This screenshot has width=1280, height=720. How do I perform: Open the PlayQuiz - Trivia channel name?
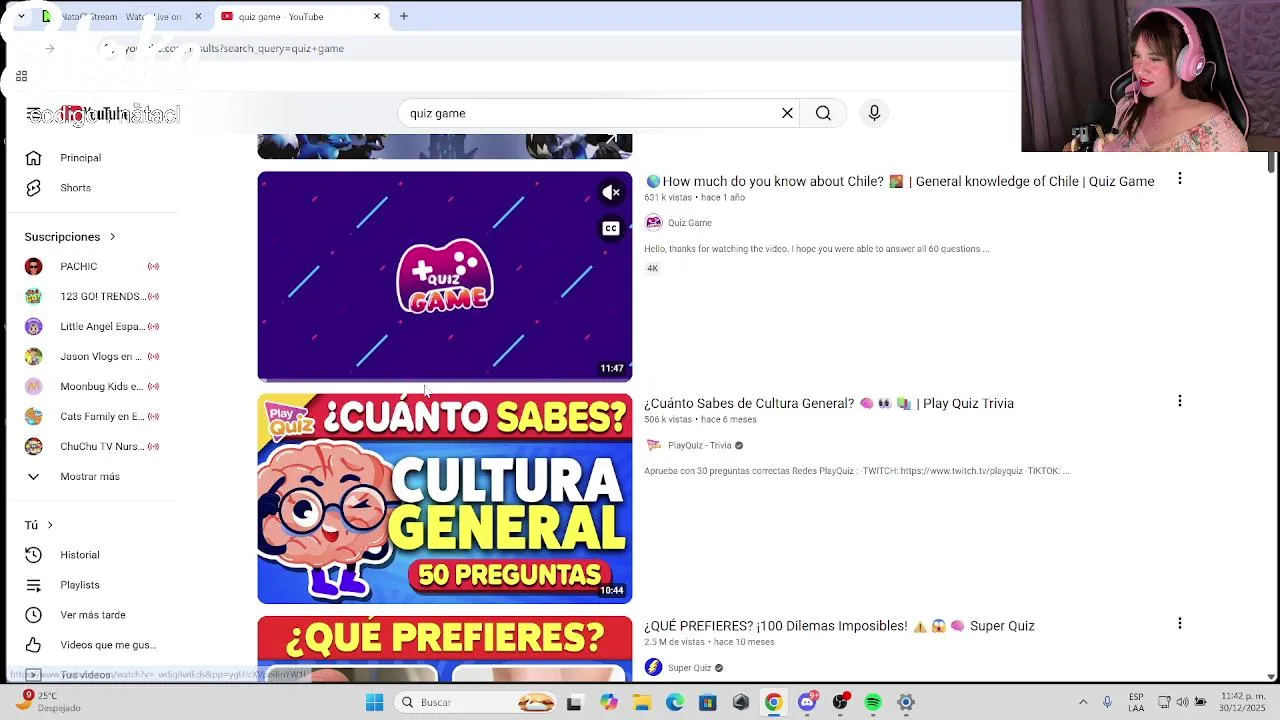[700, 445]
